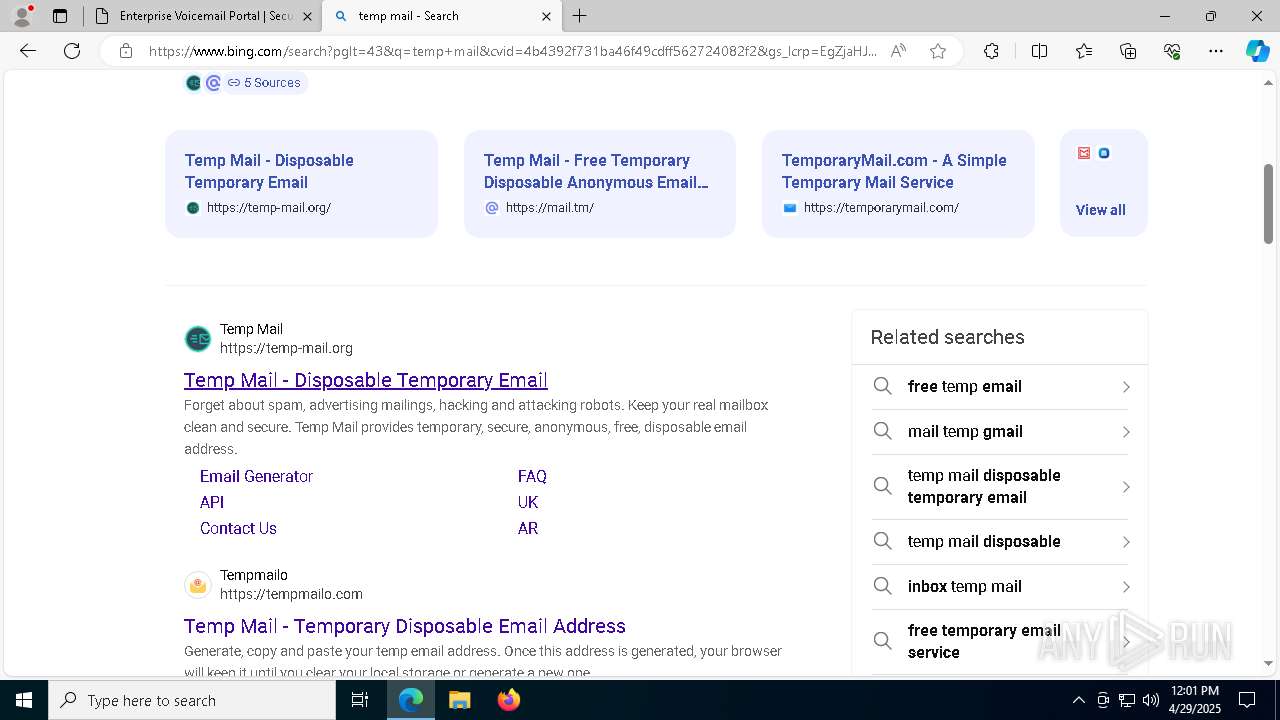Select the temp mail - Search tab

[x=442, y=16]
